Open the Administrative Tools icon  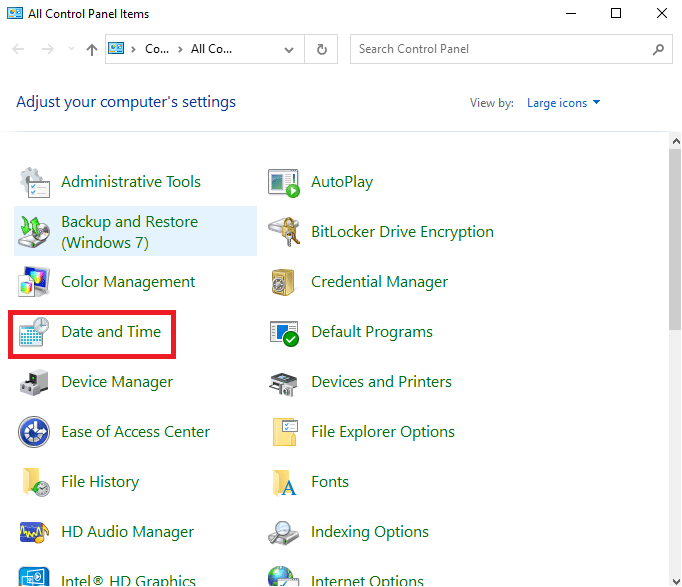[35, 182]
